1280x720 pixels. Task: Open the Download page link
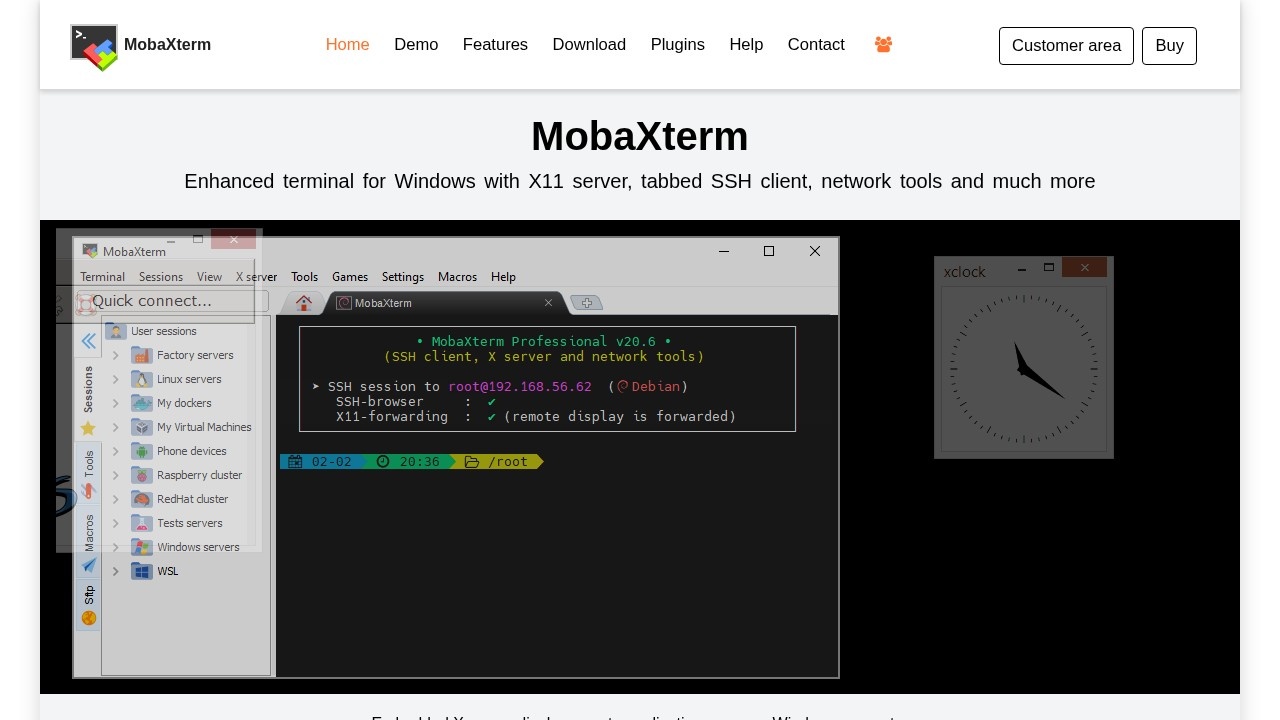[589, 44]
